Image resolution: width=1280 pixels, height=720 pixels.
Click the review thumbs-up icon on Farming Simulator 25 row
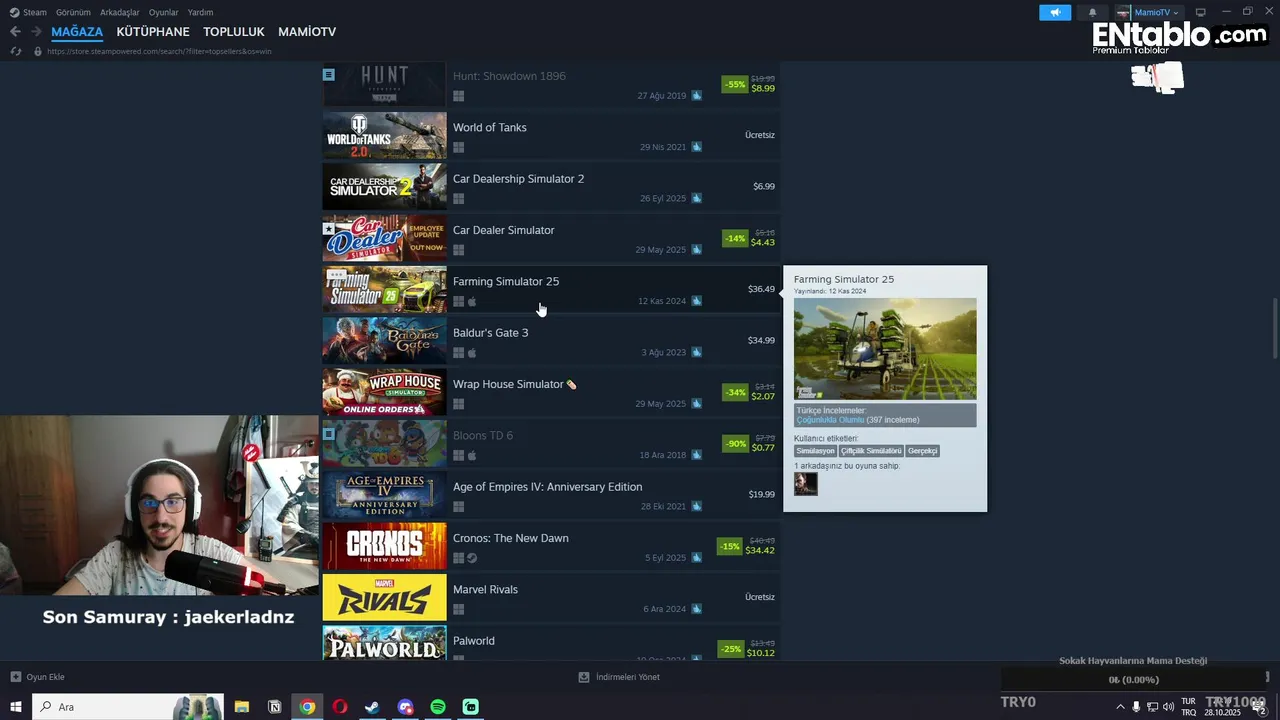(697, 301)
